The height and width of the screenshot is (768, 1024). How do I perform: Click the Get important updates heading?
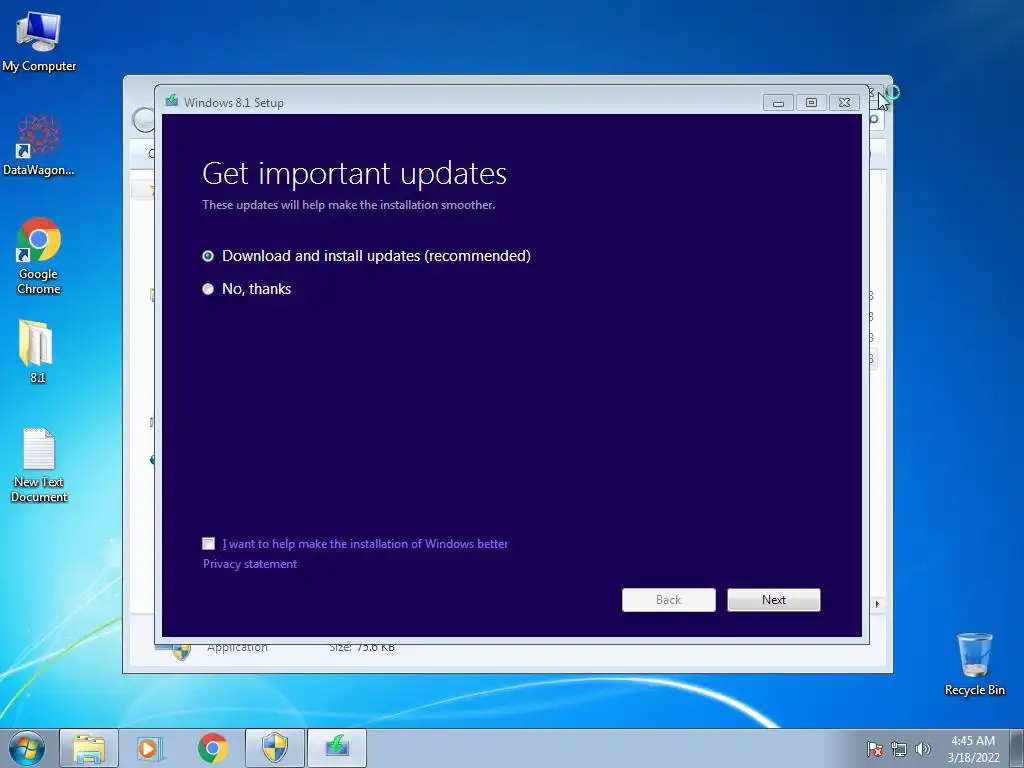(354, 174)
